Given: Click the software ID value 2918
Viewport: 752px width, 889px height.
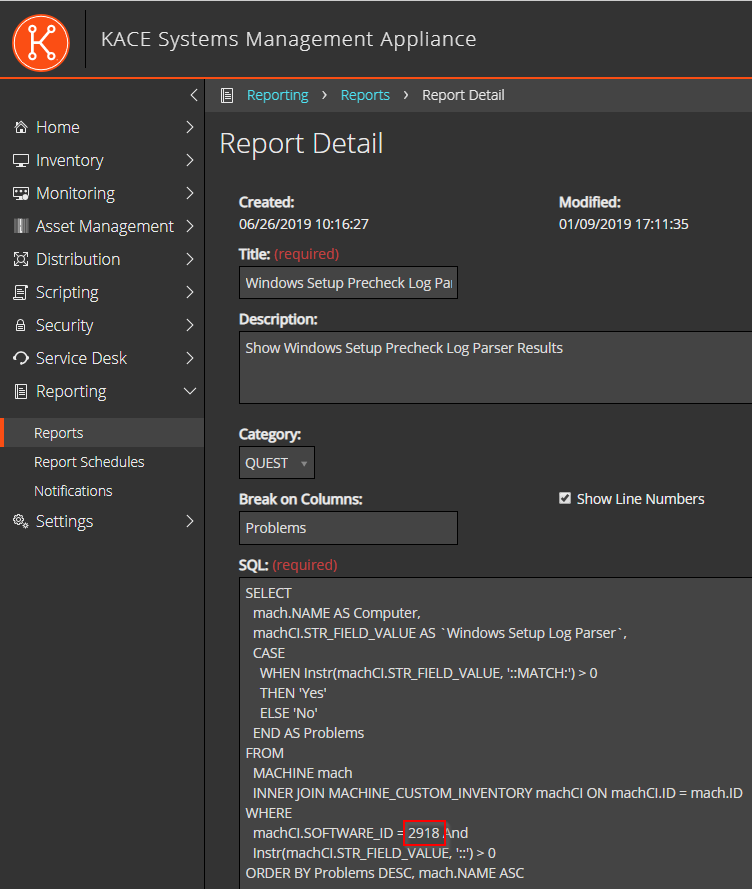Looking at the screenshot, I should click(x=424, y=833).
